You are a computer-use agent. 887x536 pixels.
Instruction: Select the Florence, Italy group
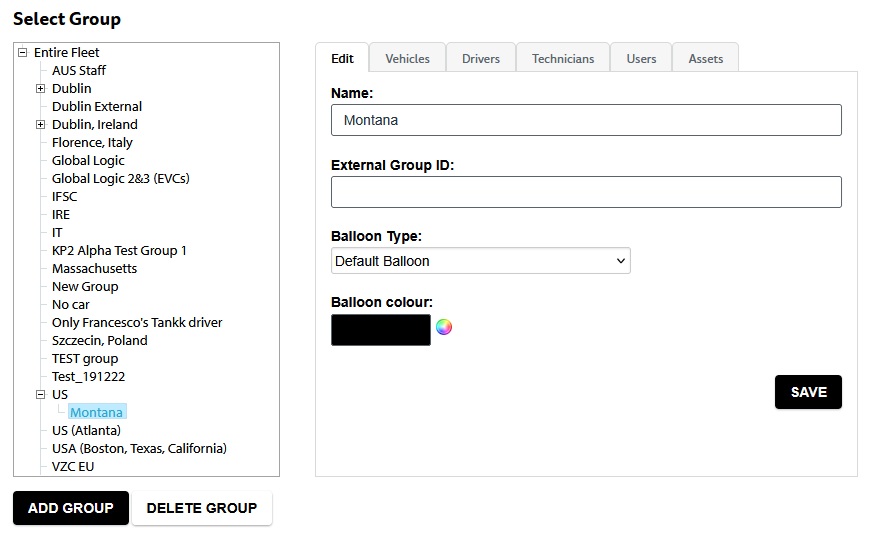pyautogui.click(x=92, y=142)
